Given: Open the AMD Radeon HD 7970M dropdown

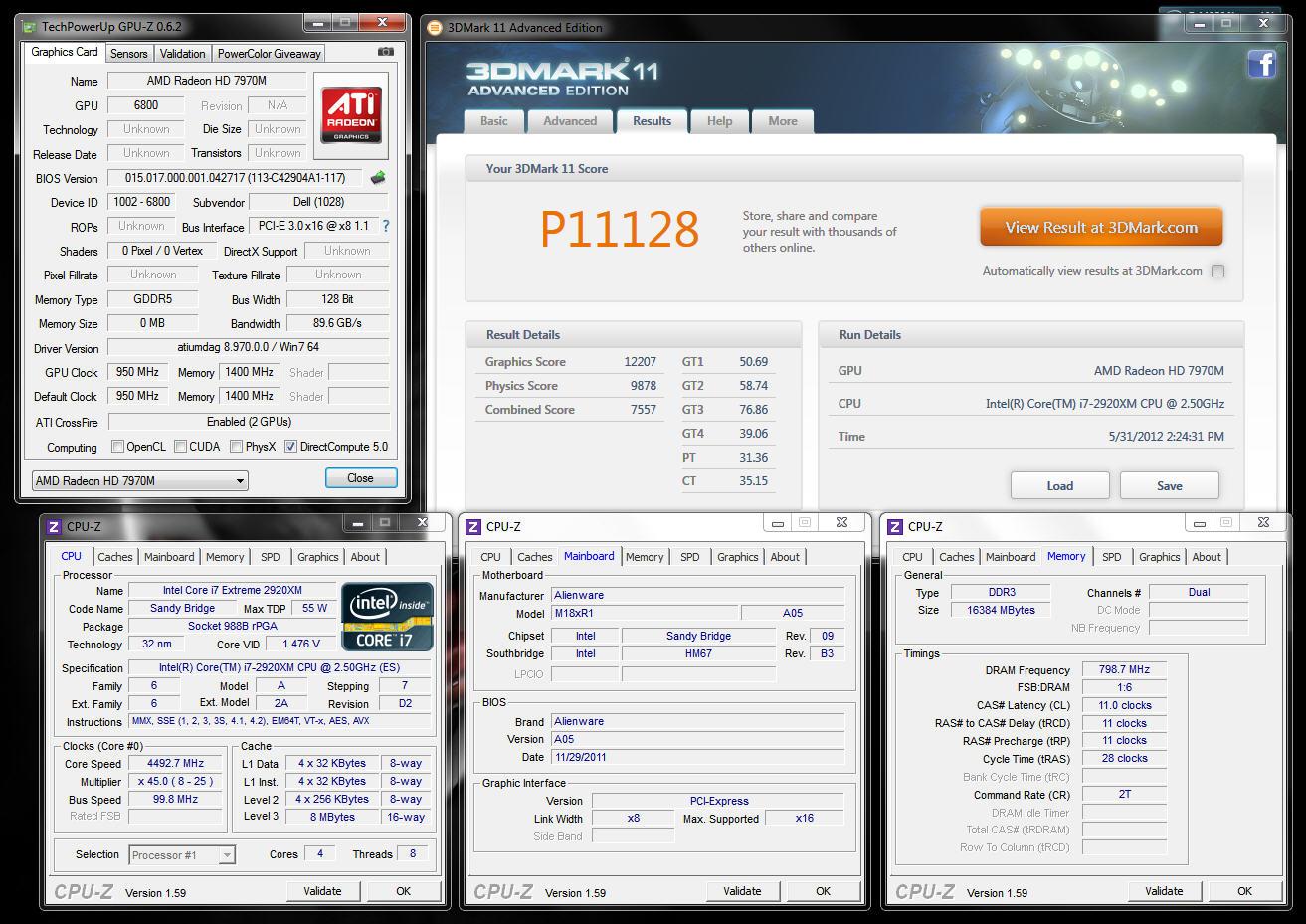Looking at the screenshot, I should [139, 481].
